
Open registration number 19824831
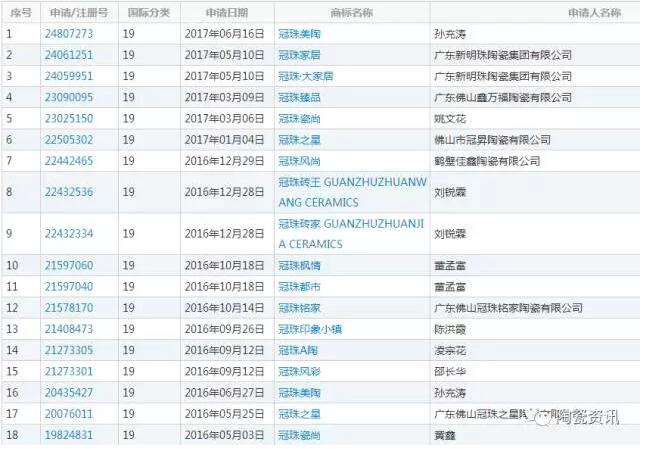click(69, 435)
